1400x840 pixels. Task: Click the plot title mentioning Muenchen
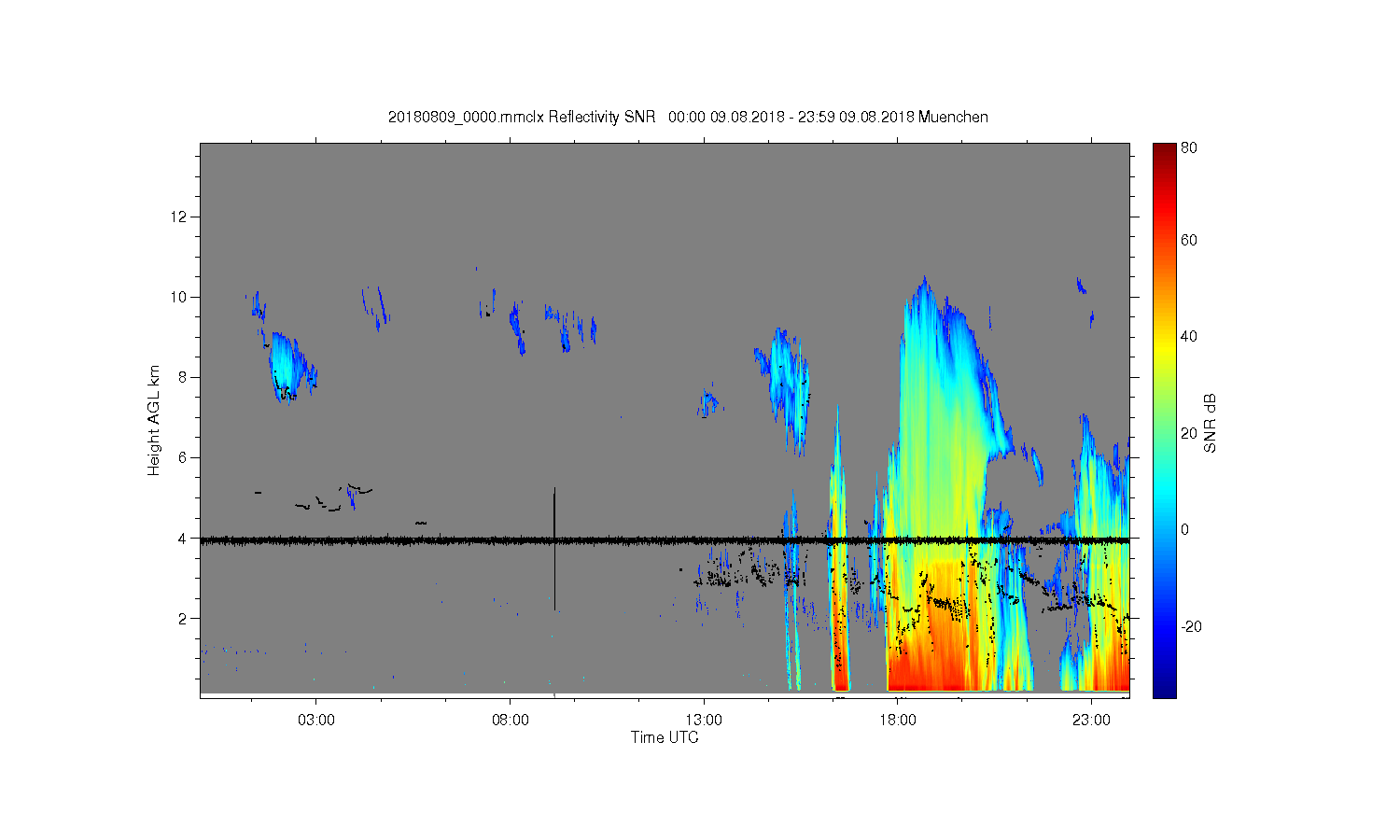[x=688, y=117]
